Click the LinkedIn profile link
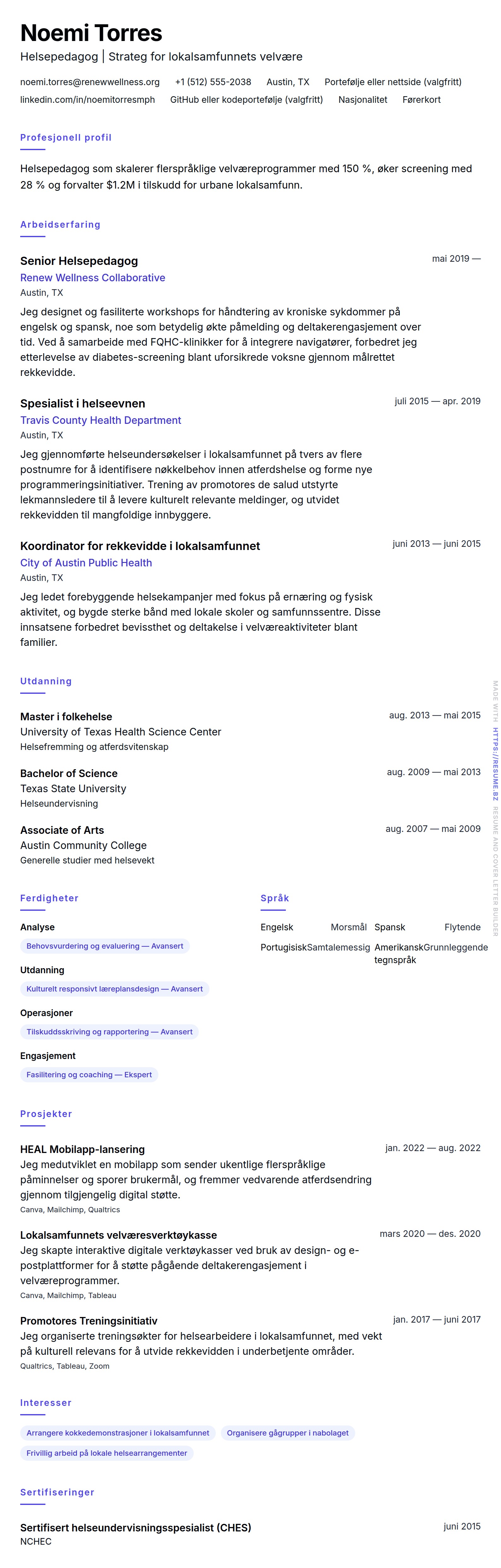 click(x=87, y=100)
